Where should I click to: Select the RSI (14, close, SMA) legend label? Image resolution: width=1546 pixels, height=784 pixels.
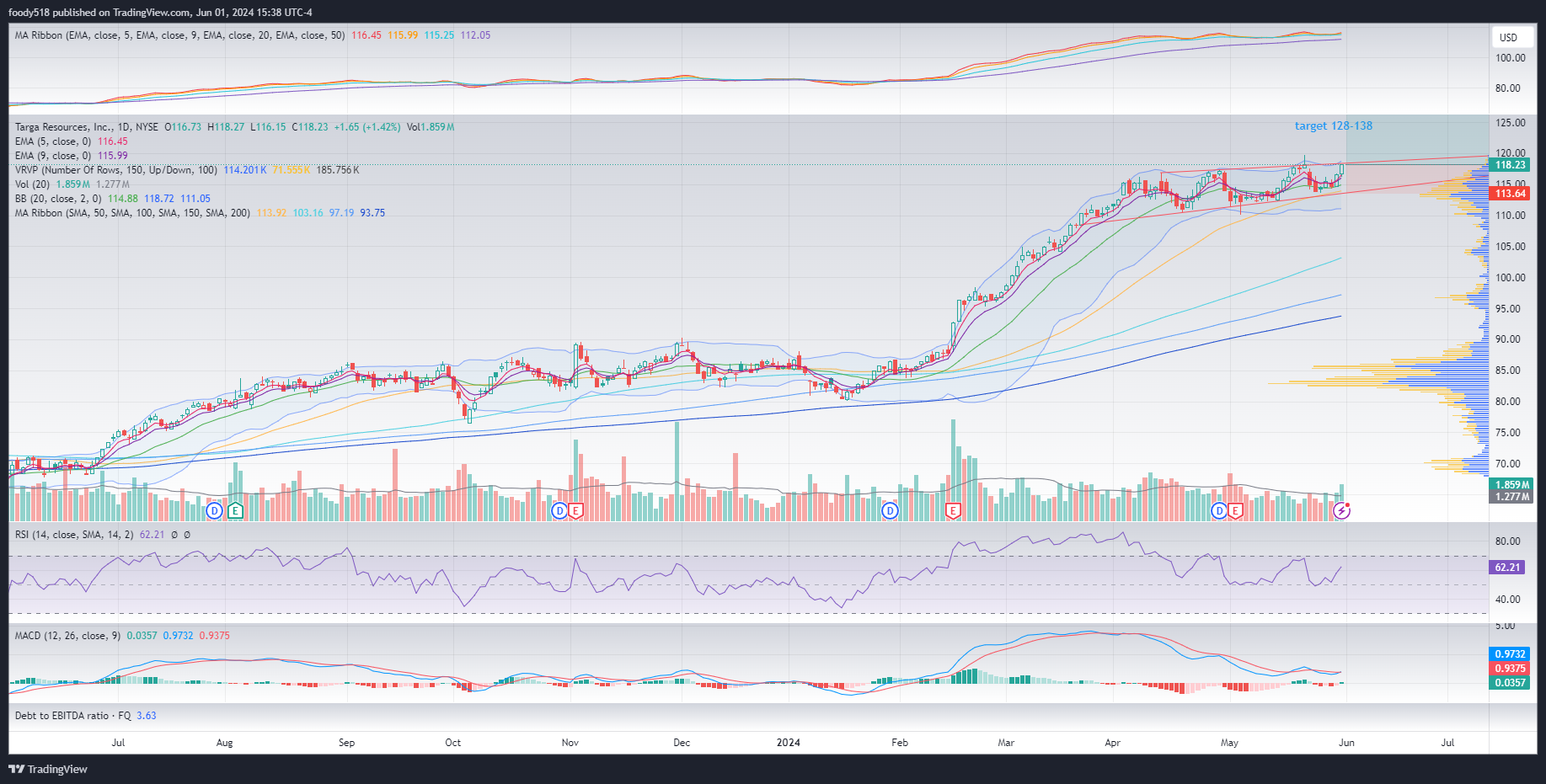[73, 535]
